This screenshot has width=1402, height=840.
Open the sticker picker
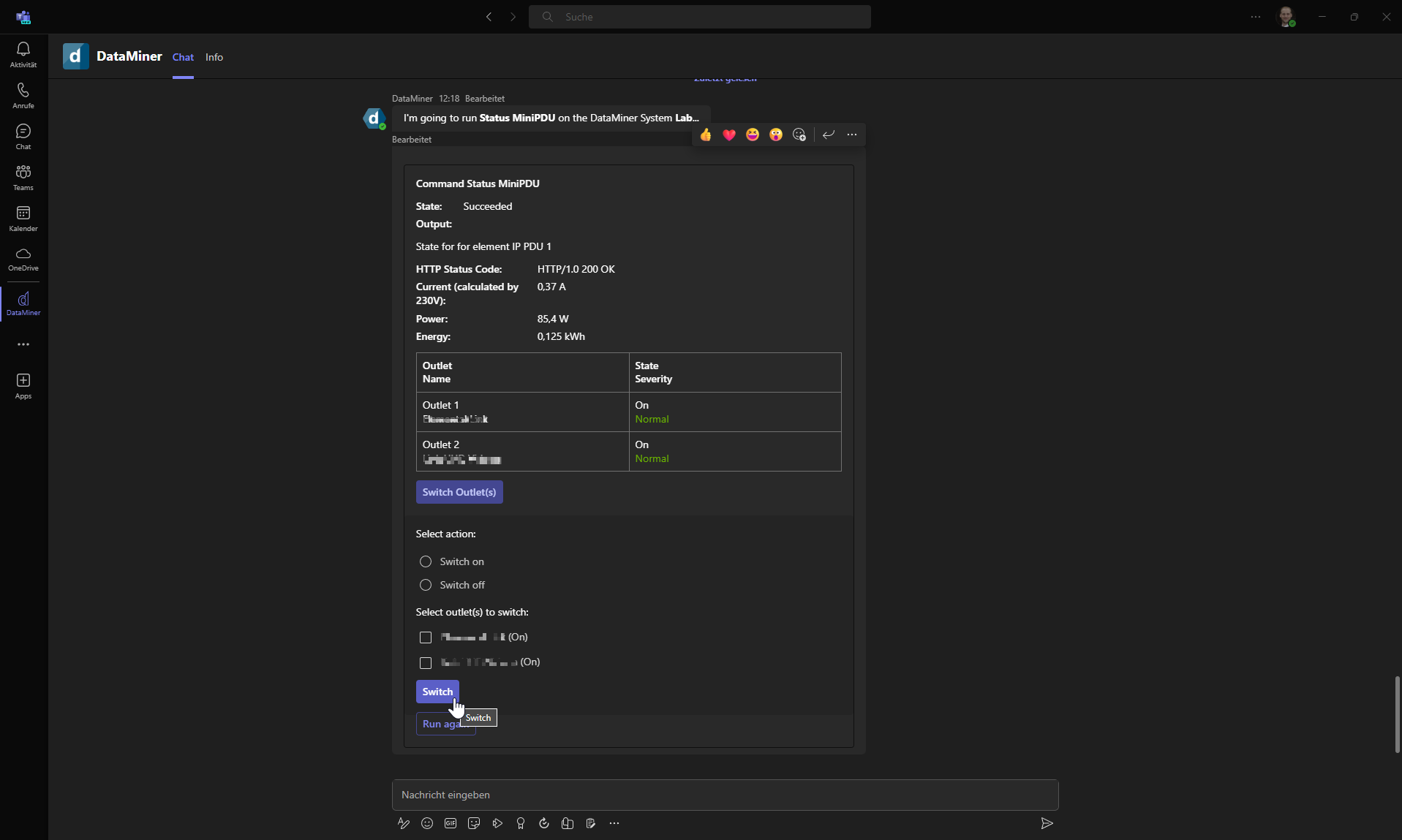point(474,823)
